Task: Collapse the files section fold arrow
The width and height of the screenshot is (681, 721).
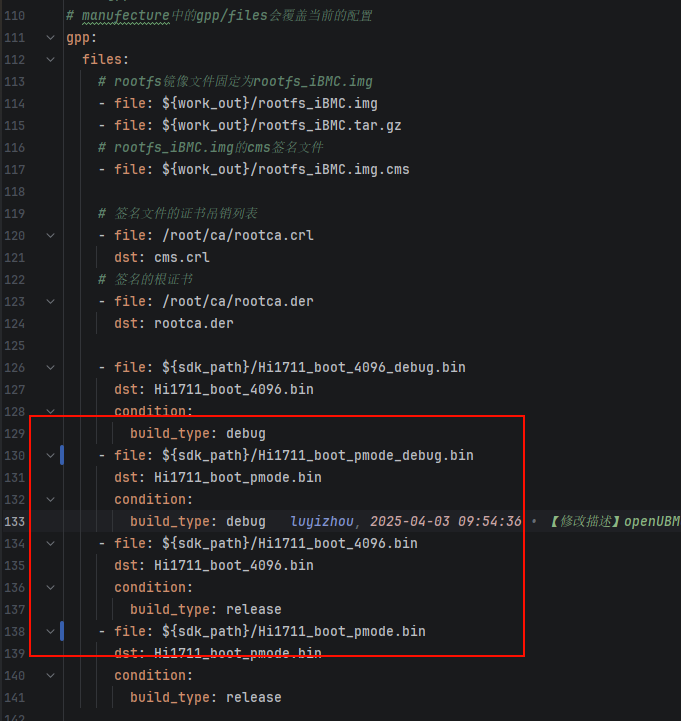Action: point(50,60)
